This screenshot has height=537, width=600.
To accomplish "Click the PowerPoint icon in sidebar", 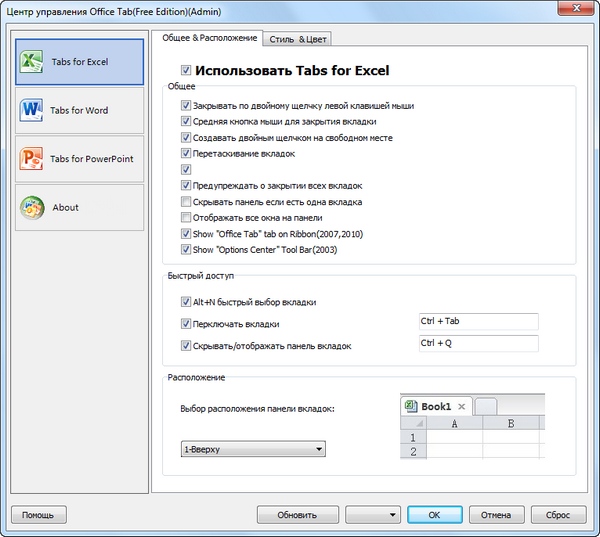I will [32, 159].
